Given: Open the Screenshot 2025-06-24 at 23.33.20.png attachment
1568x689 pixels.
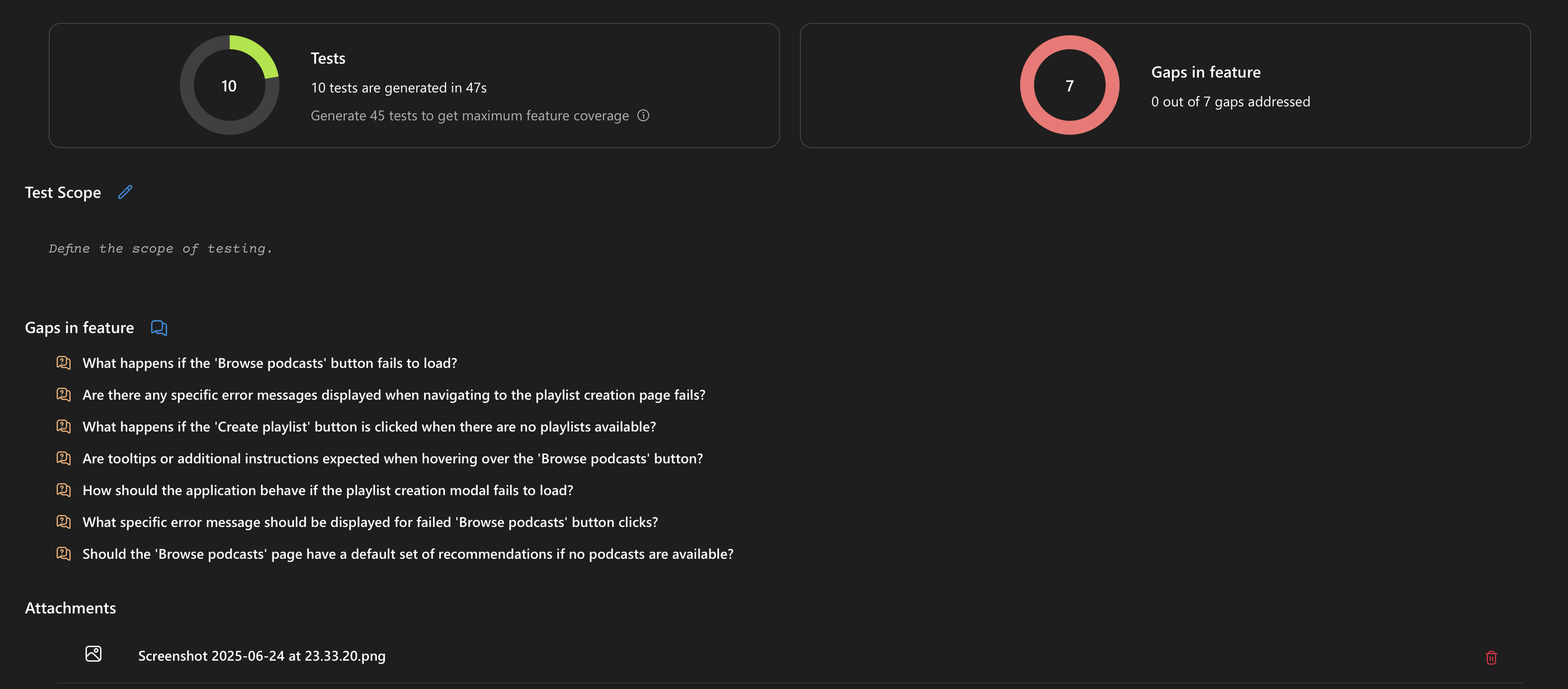Looking at the screenshot, I should [x=261, y=656].
